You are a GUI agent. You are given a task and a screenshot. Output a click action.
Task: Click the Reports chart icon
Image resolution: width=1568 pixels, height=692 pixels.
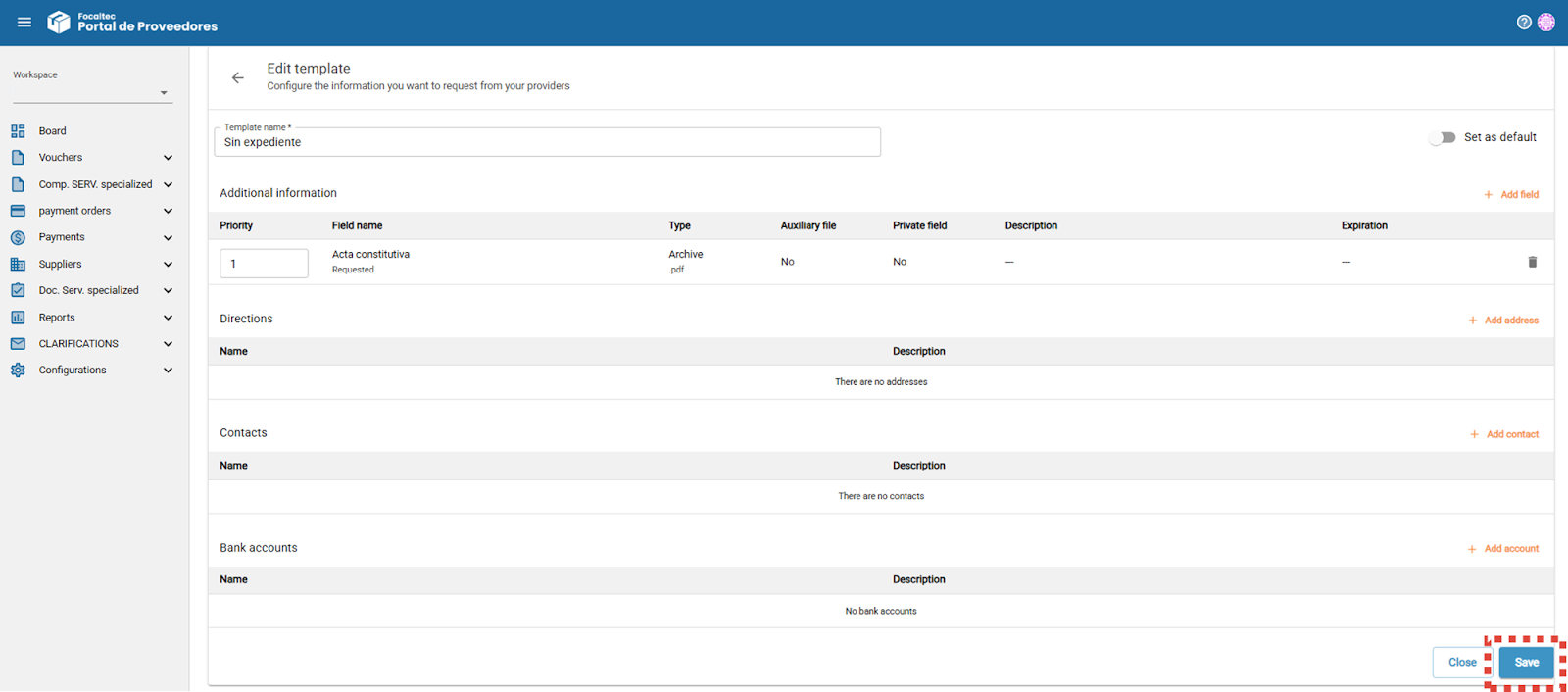[x=18, y=318]
